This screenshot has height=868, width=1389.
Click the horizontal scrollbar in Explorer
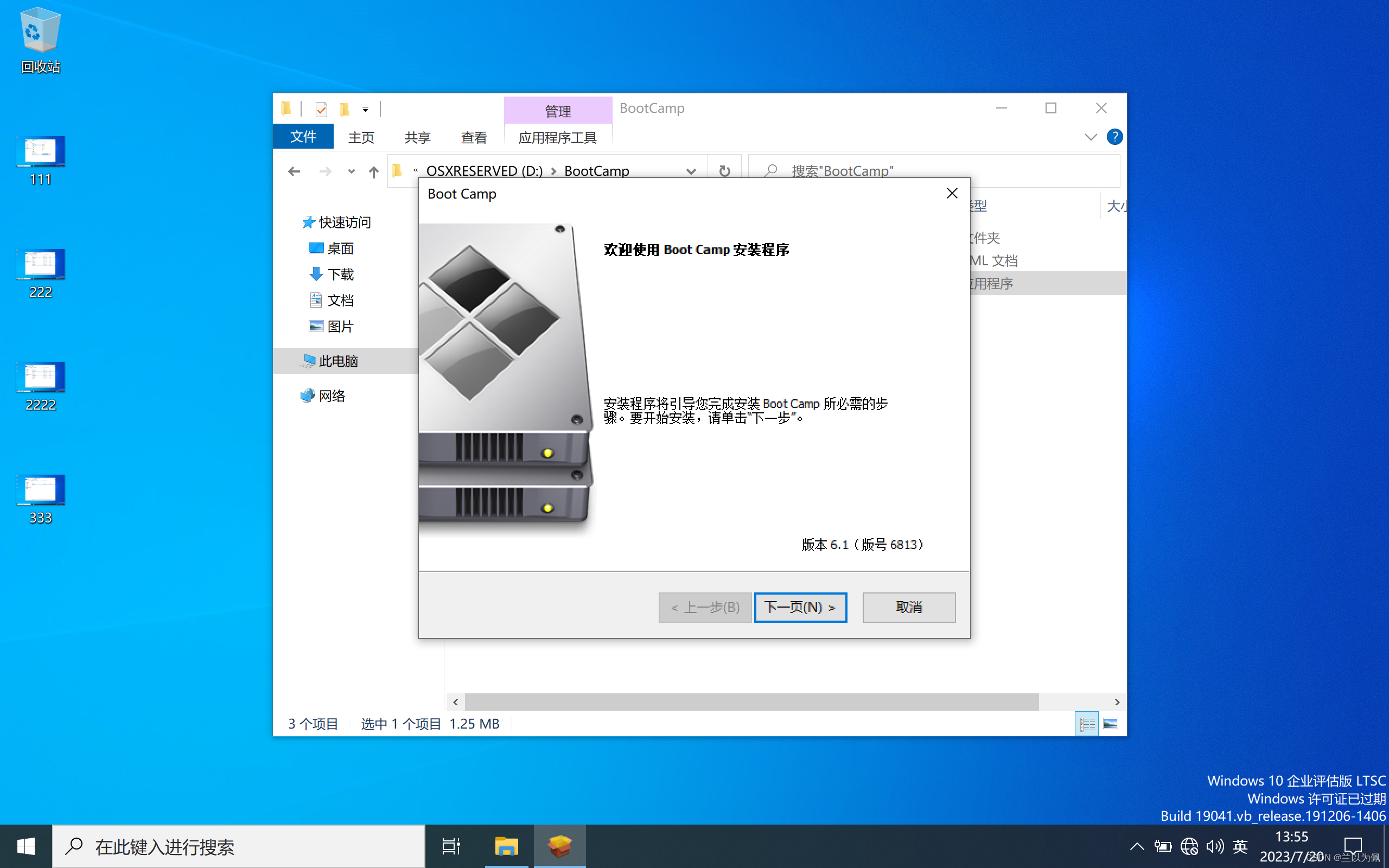coord(751,701)
